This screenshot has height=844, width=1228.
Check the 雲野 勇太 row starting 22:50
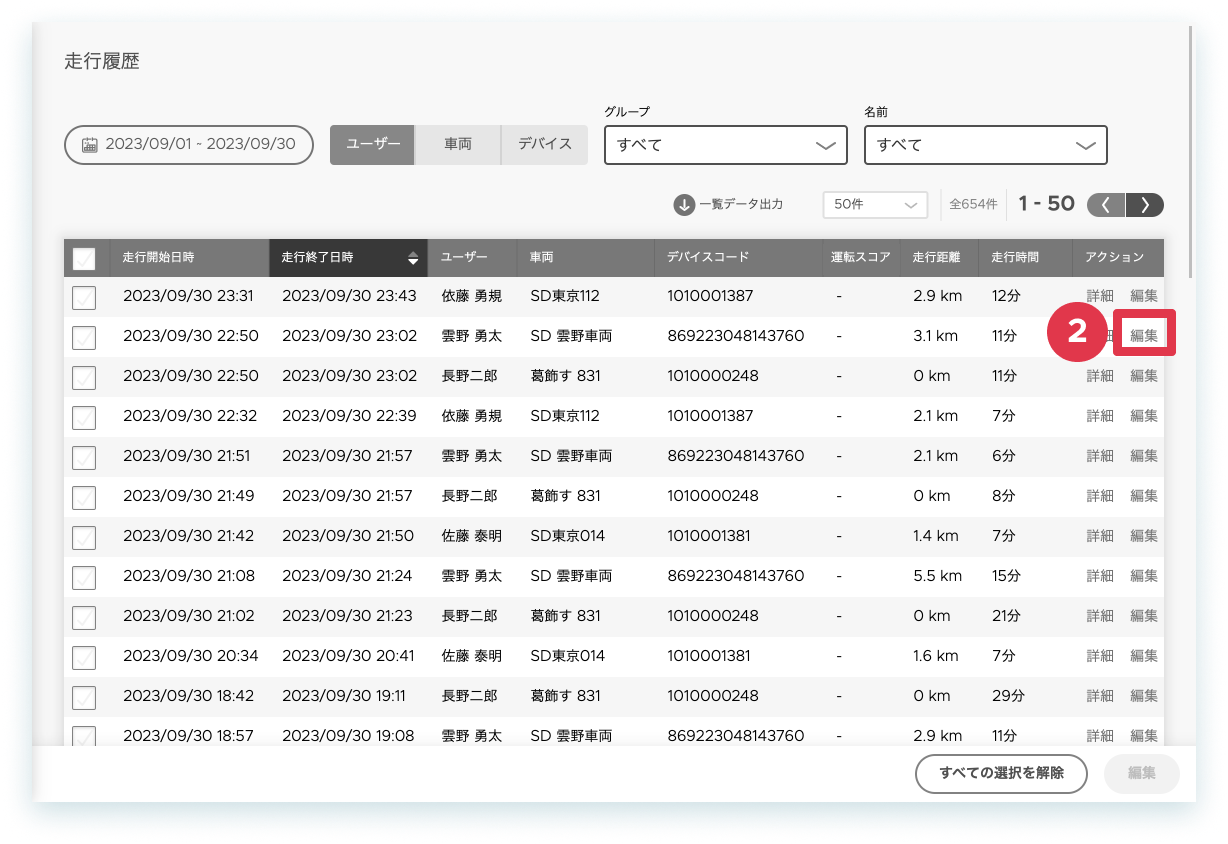tap(84, 337)
